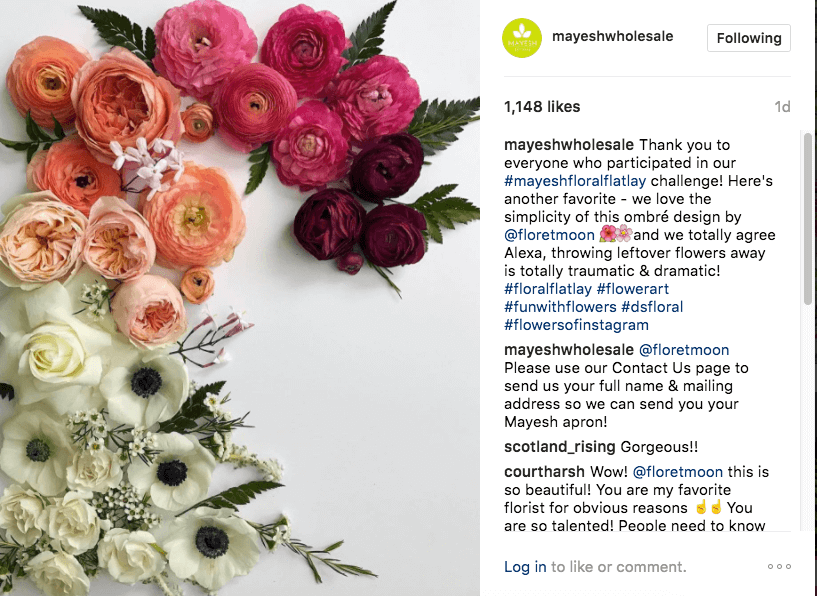Click the three-dot more options icon
The width and height of the screenshot is (817, 596).
click(779, 566)
